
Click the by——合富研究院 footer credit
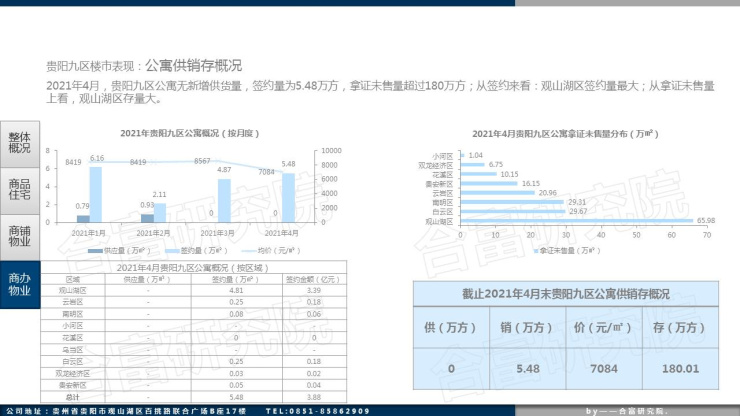[627, 411]
